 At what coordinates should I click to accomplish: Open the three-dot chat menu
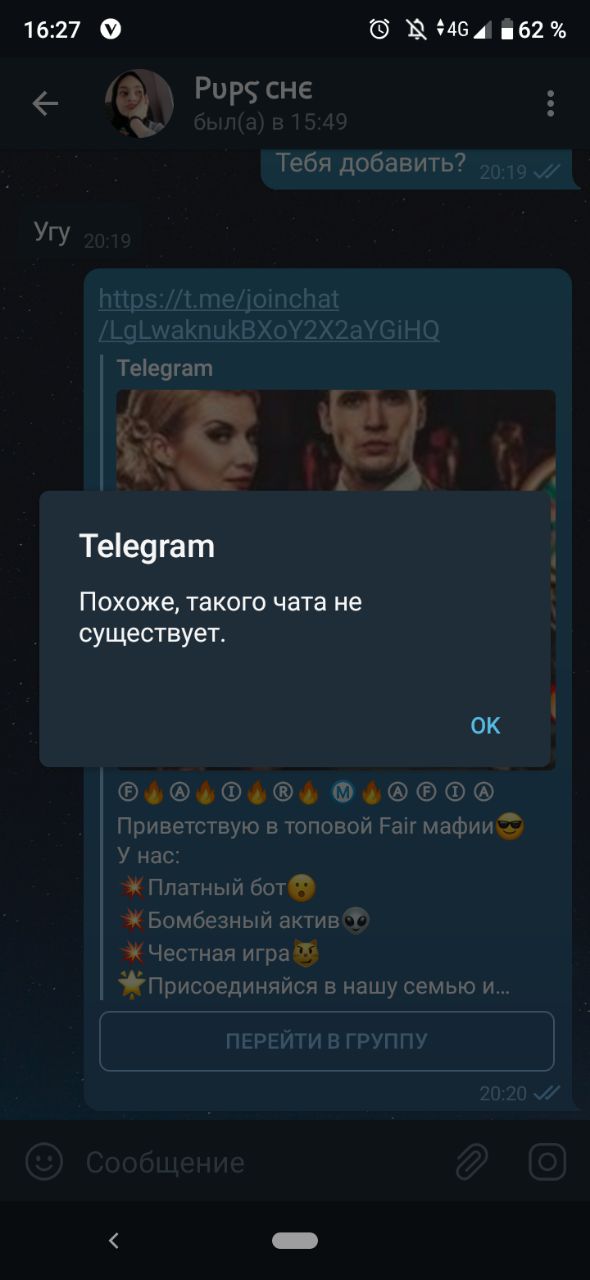[x=550, y=104]
